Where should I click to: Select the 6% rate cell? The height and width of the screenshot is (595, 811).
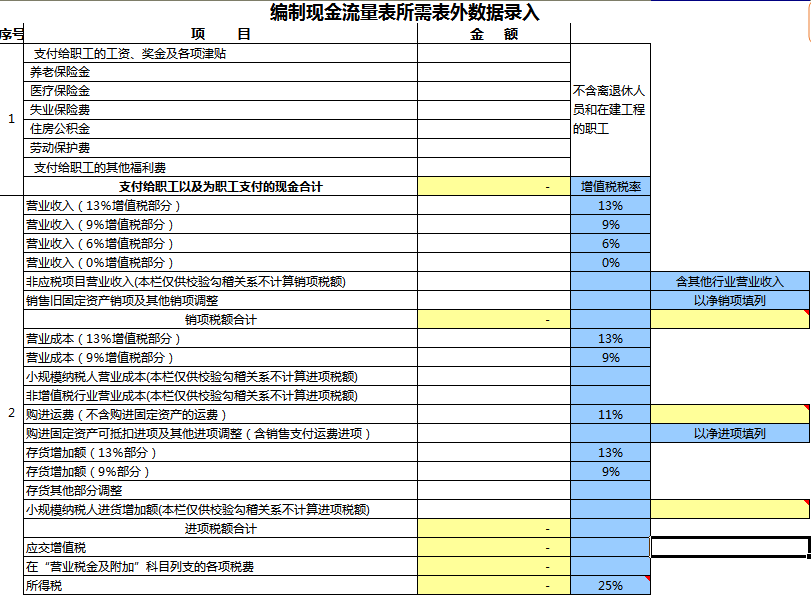pos(608,243)
